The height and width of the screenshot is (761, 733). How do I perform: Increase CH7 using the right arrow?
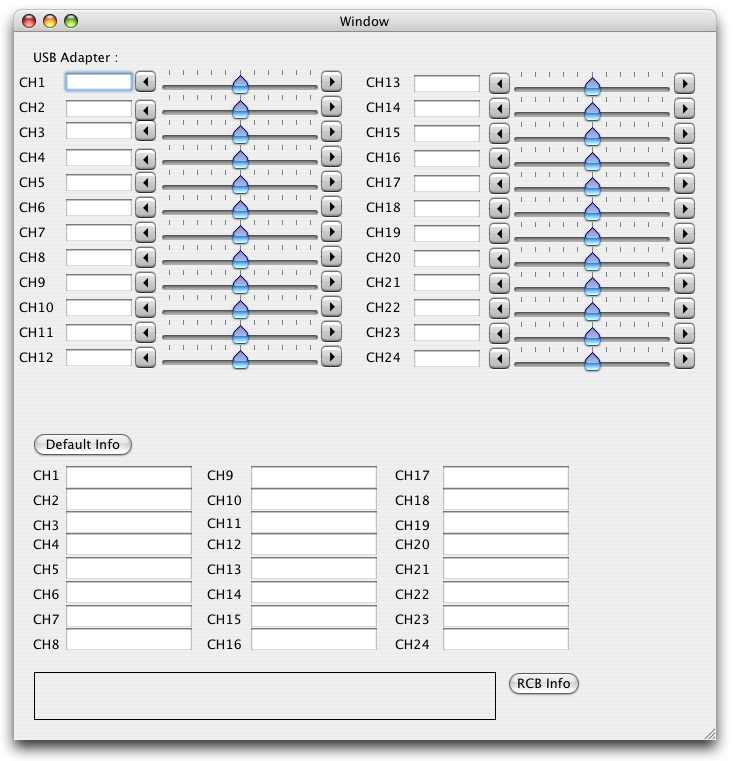(332, 232)
